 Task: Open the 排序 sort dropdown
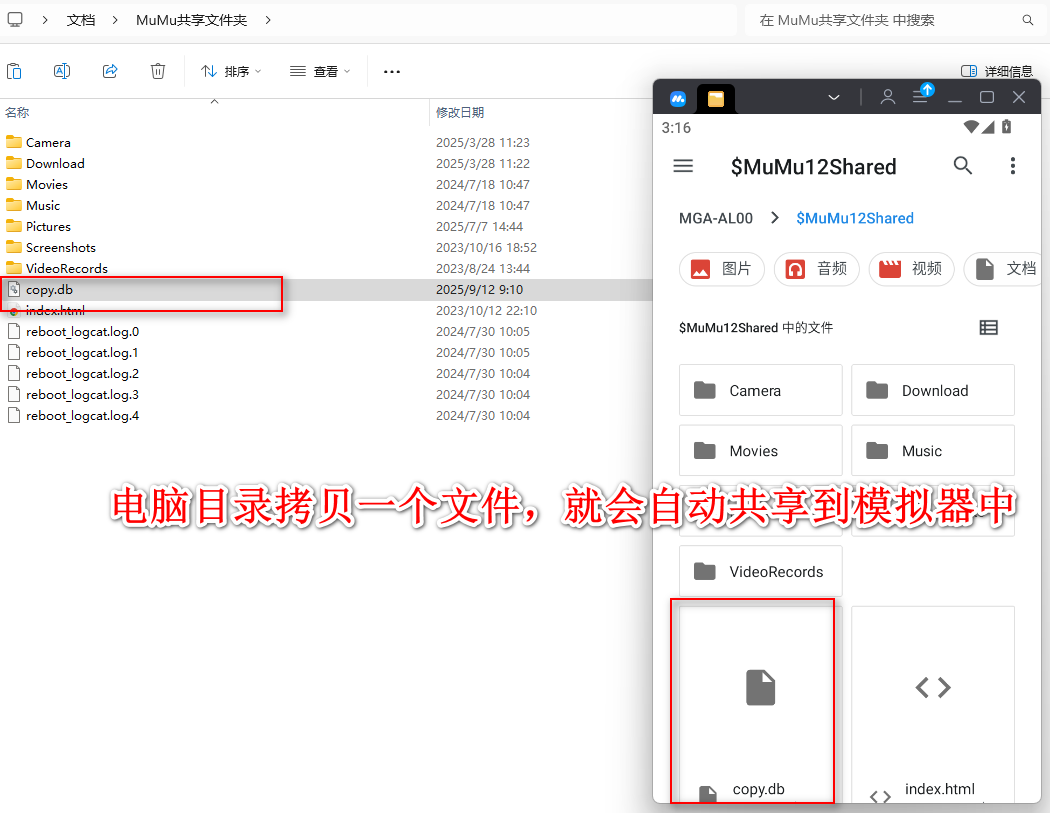pyautogui.click(x=231, y=71)
